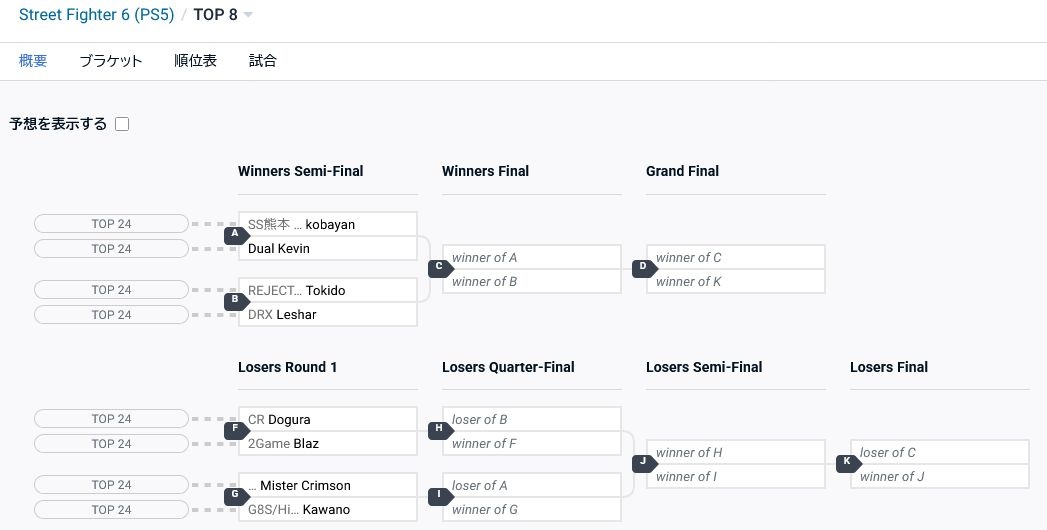Open Street Fighter 6 (PS5) breadcrumb link
1047x530 pixels.
(x=96, y=15)
